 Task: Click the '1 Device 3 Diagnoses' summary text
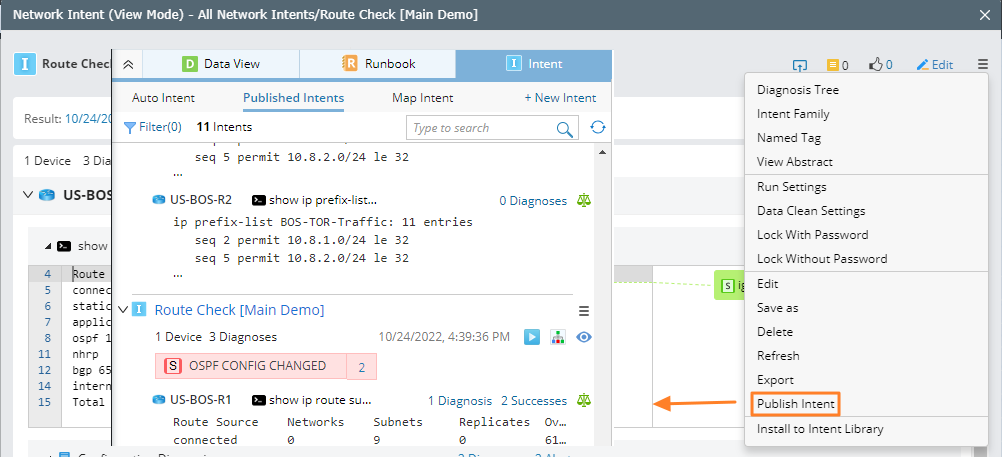tap(216, 337)
